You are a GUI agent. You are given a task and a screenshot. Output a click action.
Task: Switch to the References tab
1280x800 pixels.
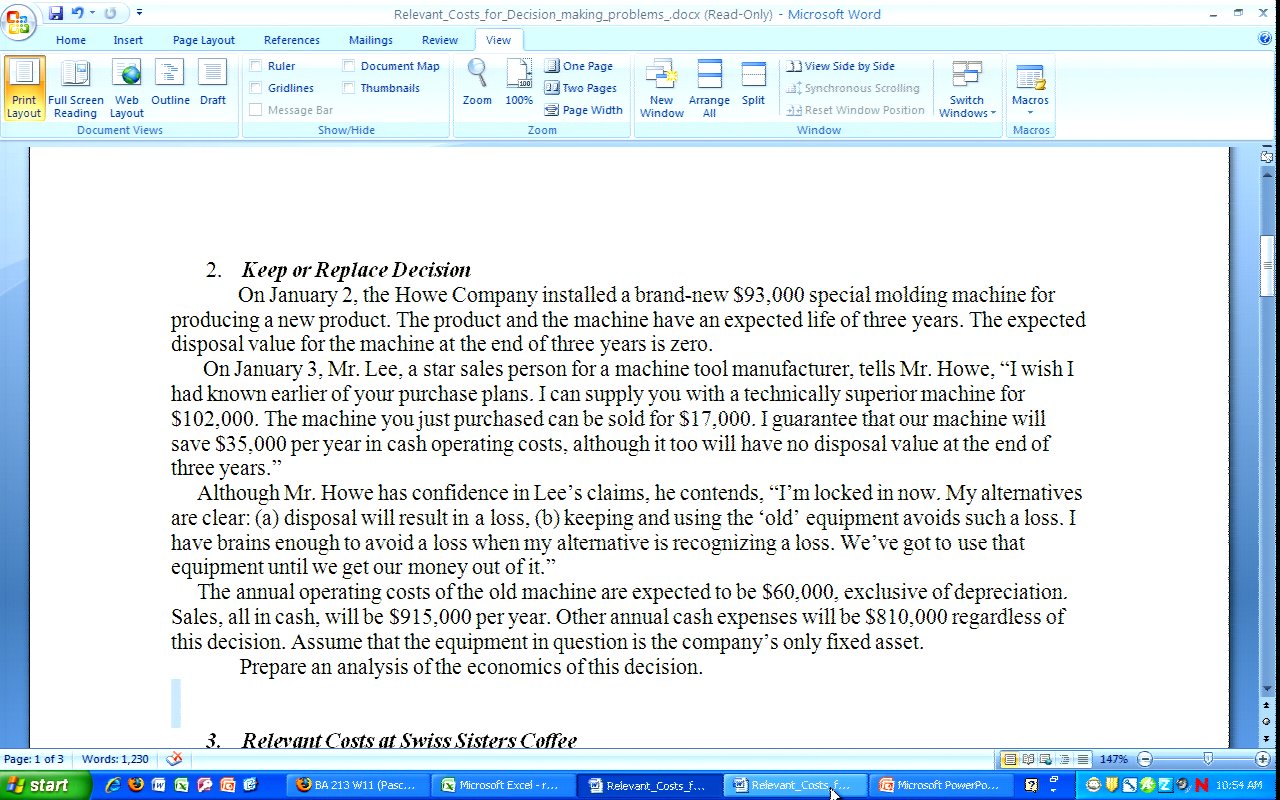(x=291, y=40)
